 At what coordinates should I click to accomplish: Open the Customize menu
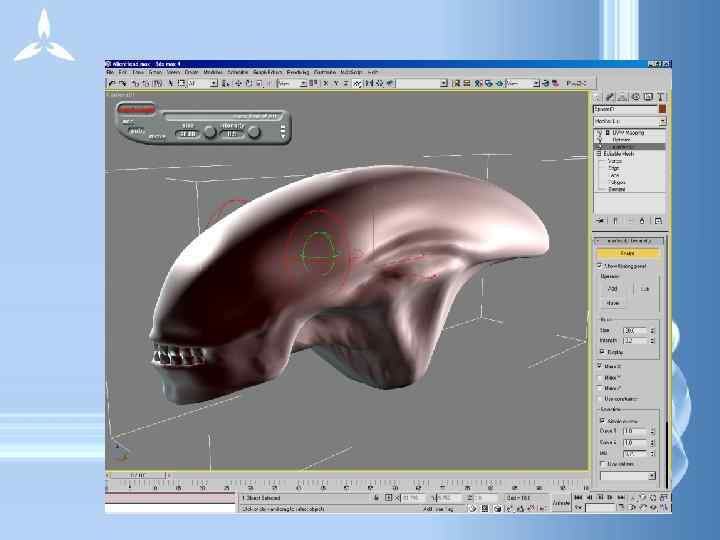click(x=325, y=72)
